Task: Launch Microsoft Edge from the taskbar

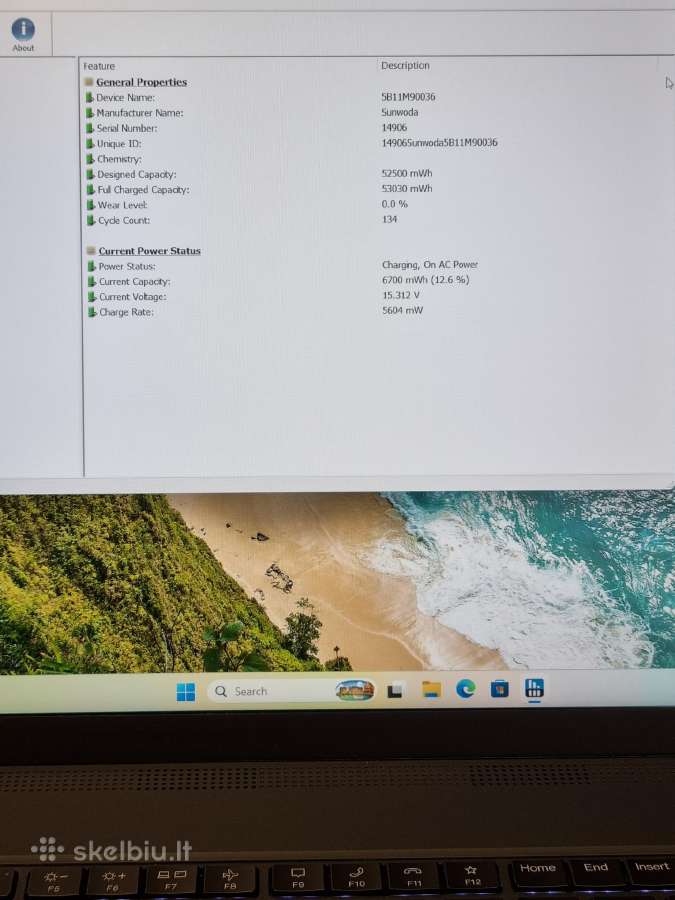Action: 465,689
